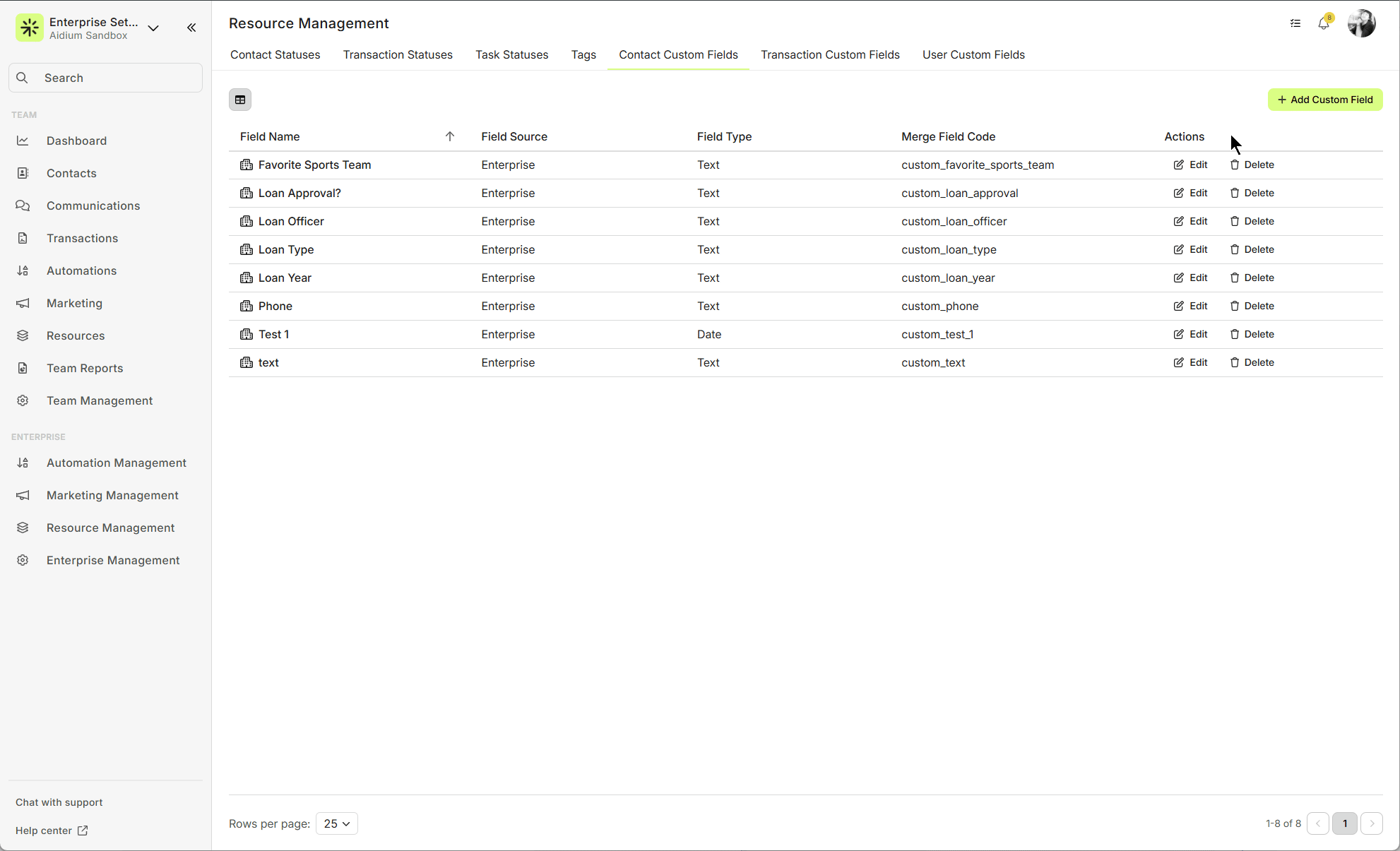Open rows per page dropdown

pyautogui.click(x=336, y=823)
